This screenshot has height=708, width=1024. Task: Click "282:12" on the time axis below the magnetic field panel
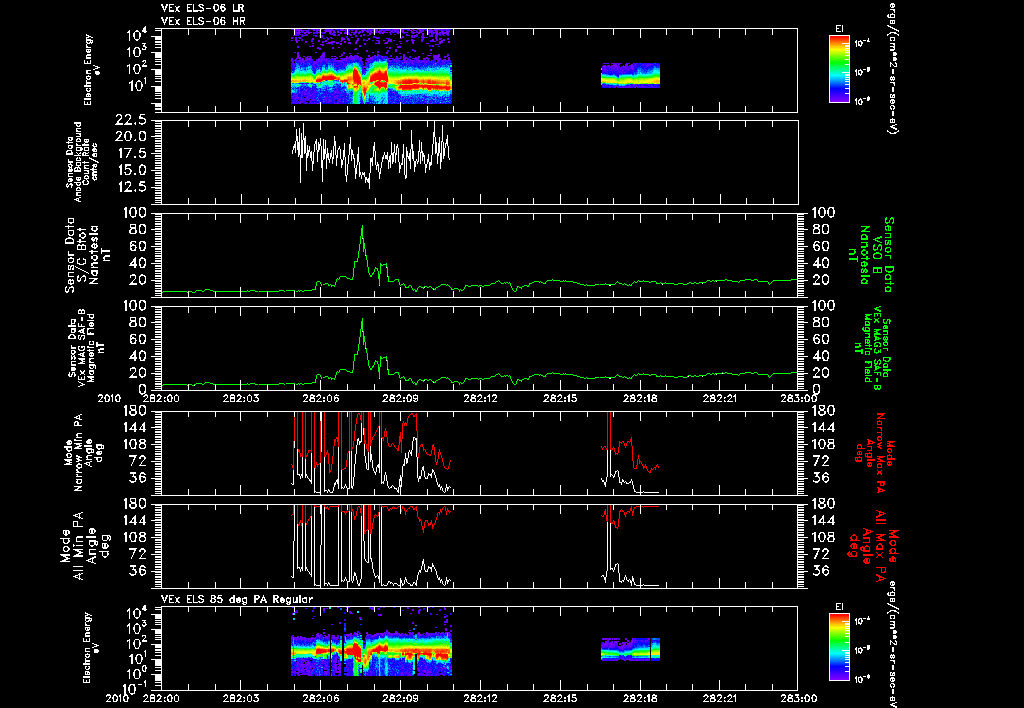[481, 398]
